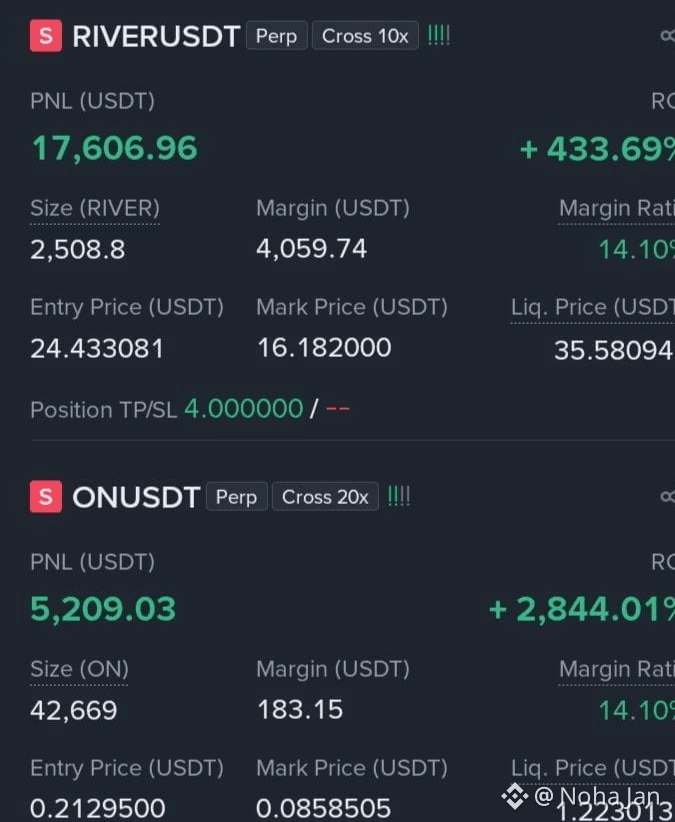Viewport: 675px width, 822px height.
Task: Open the RIVERUSDT pair title
Action: [x=156, y=36]
